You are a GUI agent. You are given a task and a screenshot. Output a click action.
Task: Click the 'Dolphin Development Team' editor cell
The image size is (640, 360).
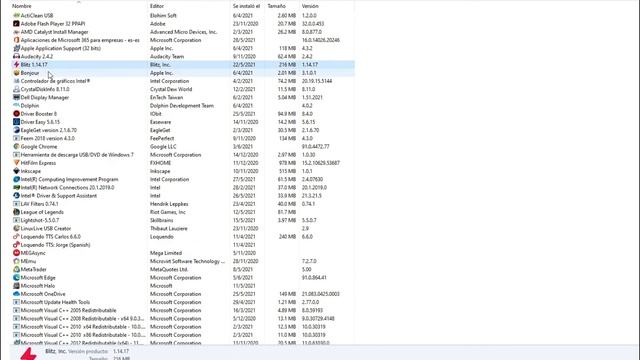(x=182, y=105)
